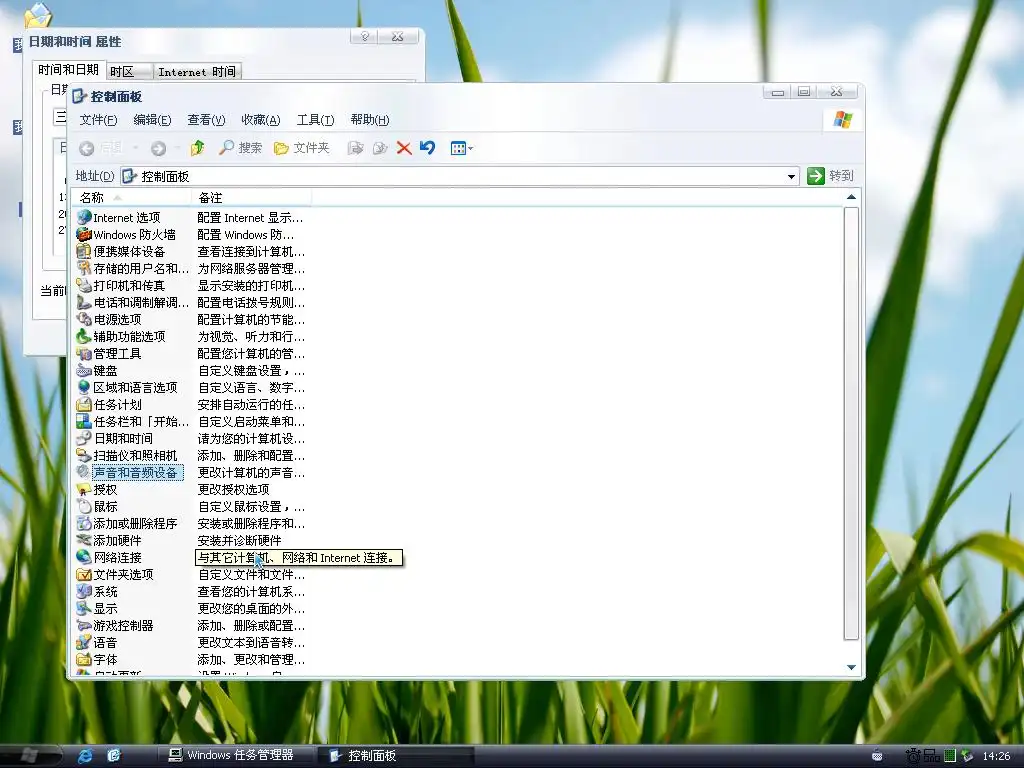
Task: Click the scrollbar up arrow
Action: click(851, 197)
